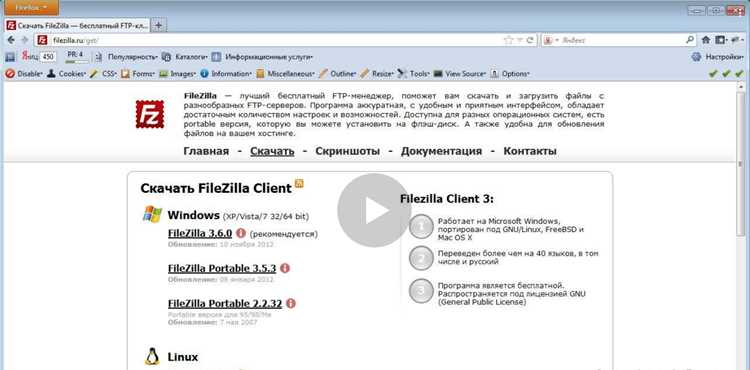750x370 pixels.
Task: Click the Скачать navigation link
Action: 272,151
